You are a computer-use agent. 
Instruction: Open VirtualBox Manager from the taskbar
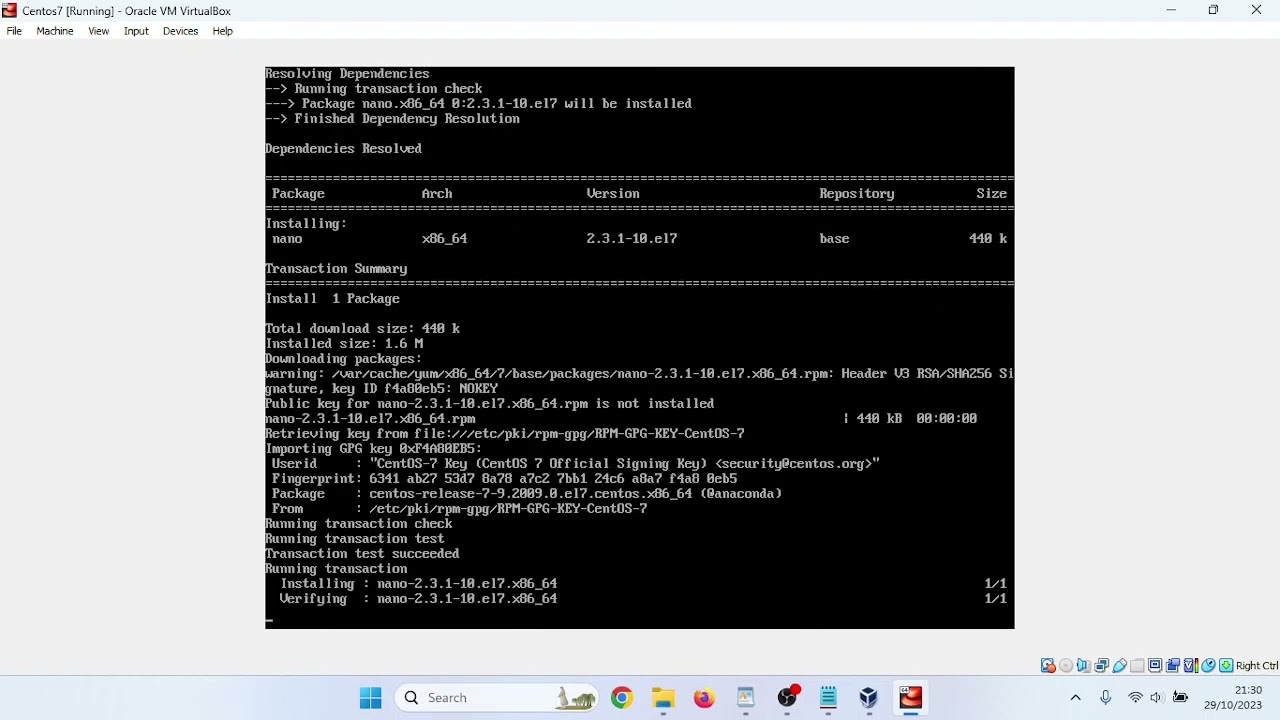[869, 698]
